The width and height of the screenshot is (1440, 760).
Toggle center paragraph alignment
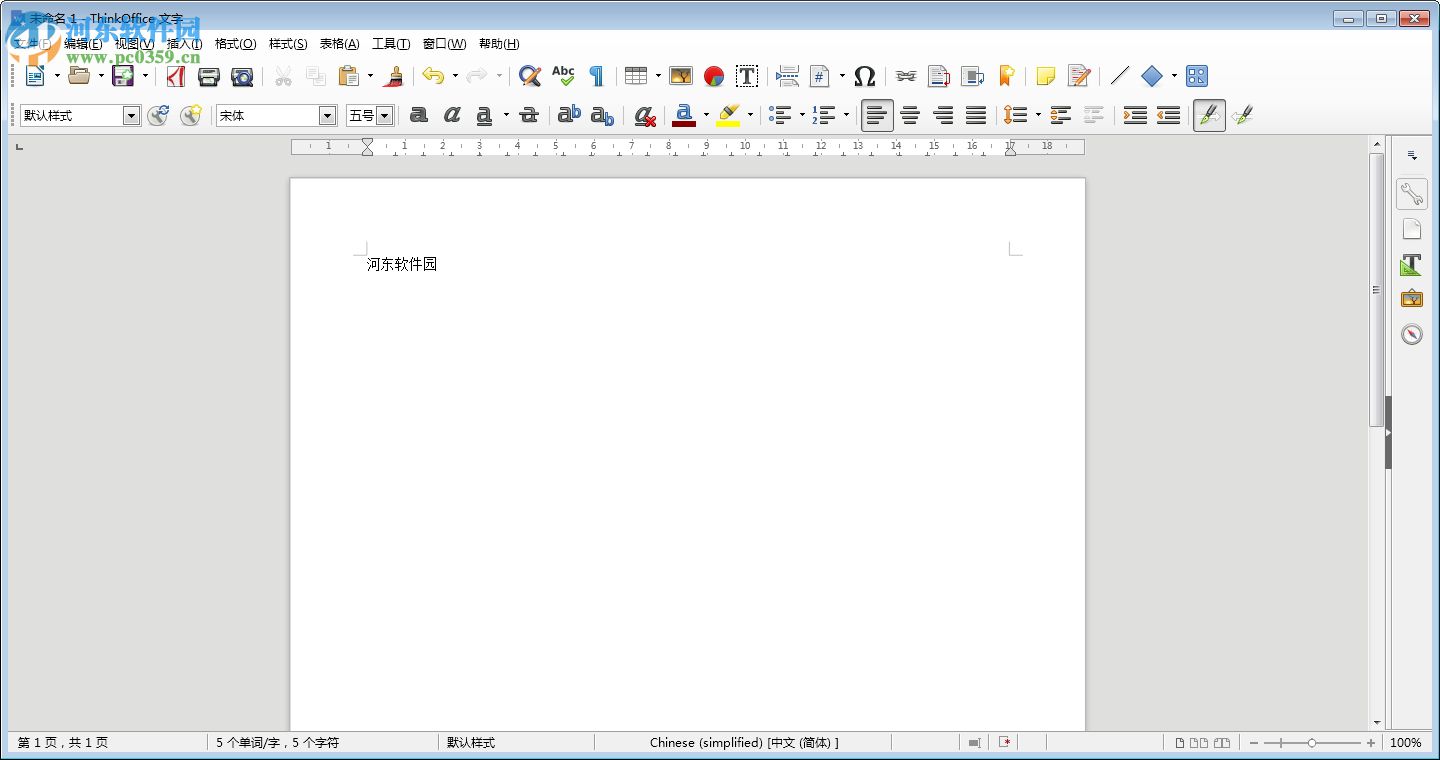click(910, 115)
